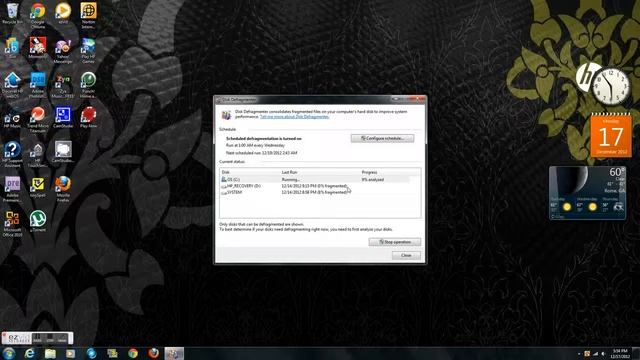Screen dimensions: 640x360
Task: Launch uTorrent from the desktop
Action: (38, 221)
